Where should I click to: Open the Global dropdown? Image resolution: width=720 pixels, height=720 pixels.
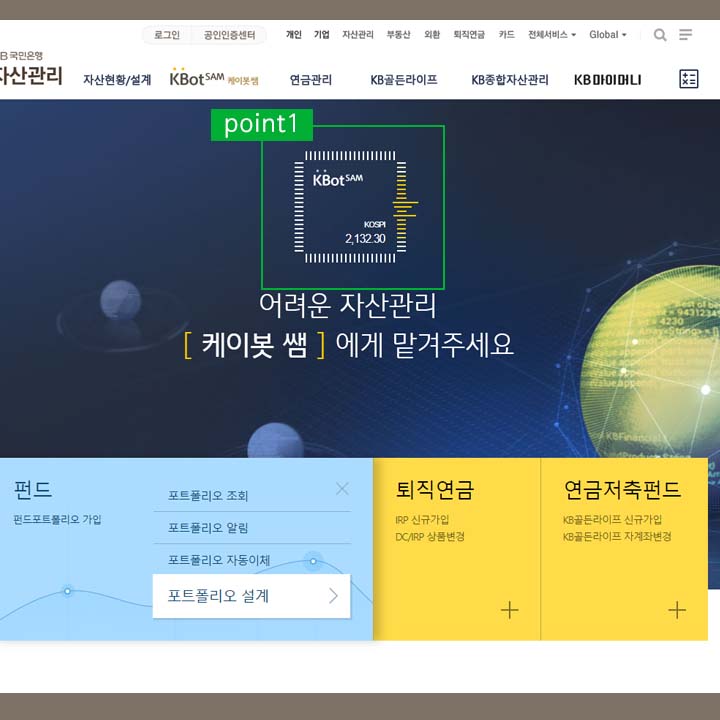[608, 35]
